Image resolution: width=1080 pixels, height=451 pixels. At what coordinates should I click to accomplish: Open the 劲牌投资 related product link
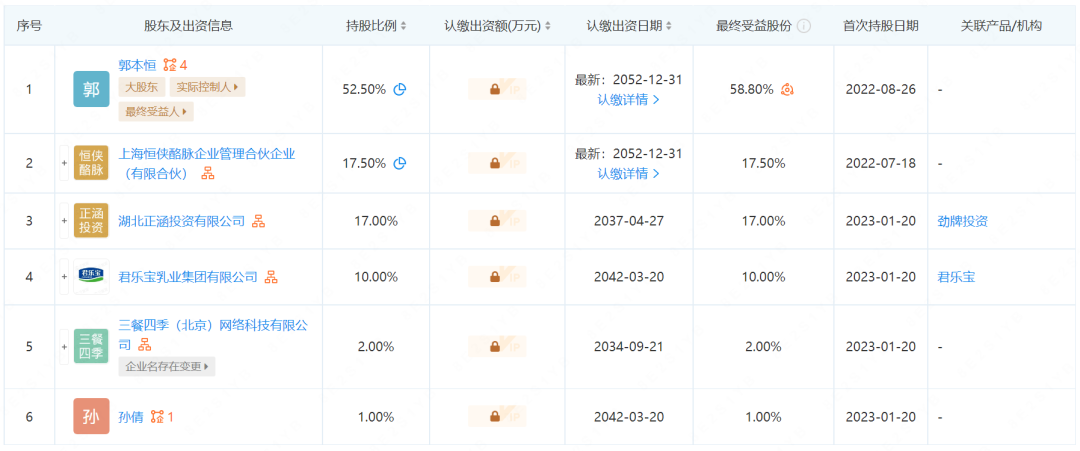[962, 221]
